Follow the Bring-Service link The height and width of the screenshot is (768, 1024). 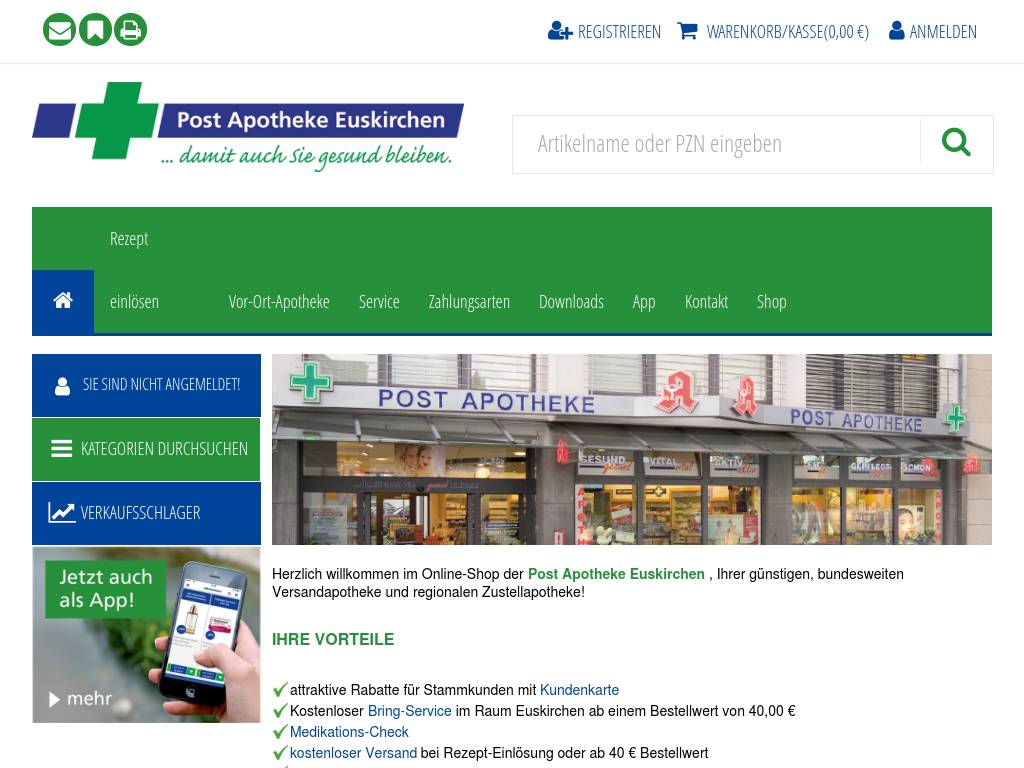click(x=409, y=711)
